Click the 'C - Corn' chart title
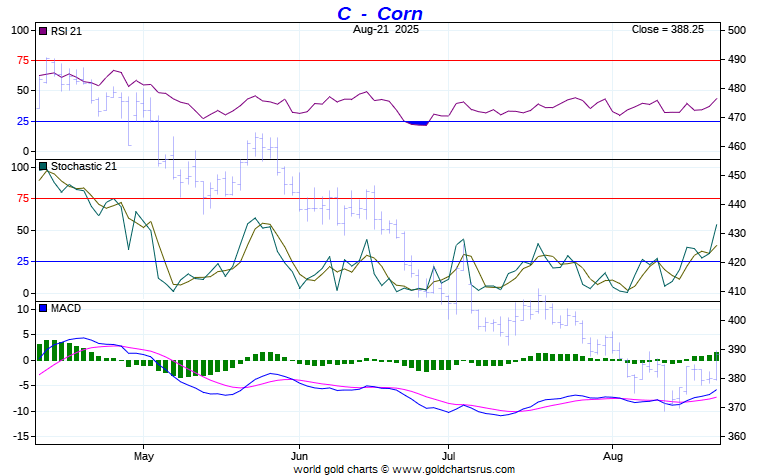760x475 pixels. click(380, 13)
